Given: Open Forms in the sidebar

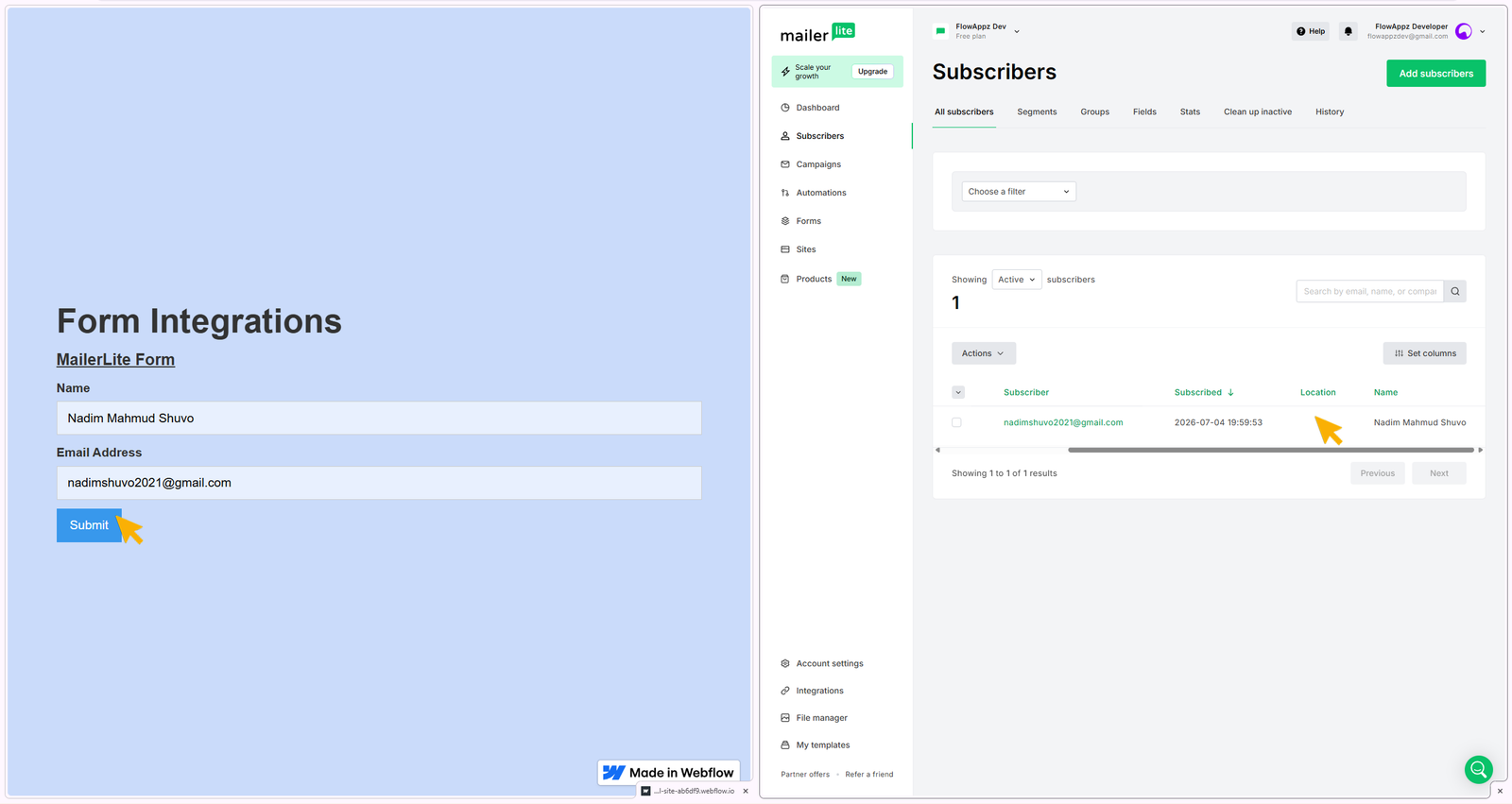Looking at the screenshot, I should tap(808, 221).
